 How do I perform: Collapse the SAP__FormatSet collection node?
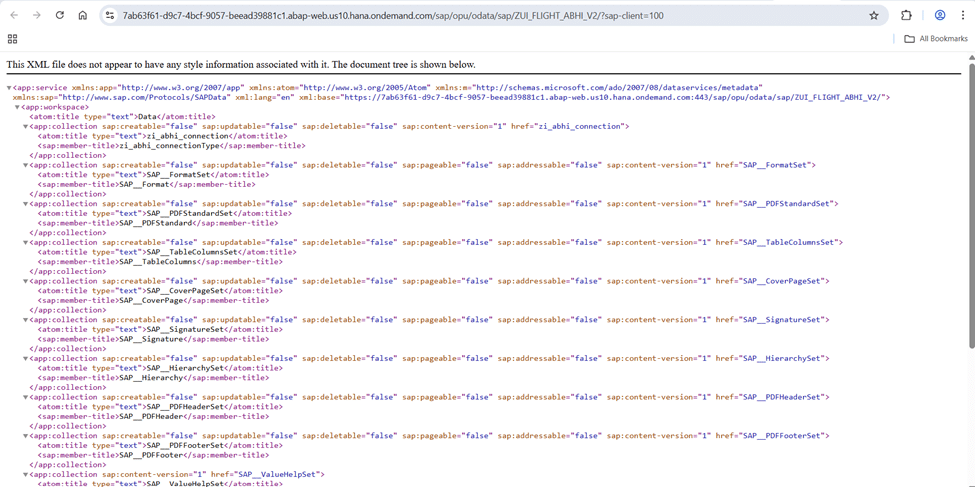26,165
